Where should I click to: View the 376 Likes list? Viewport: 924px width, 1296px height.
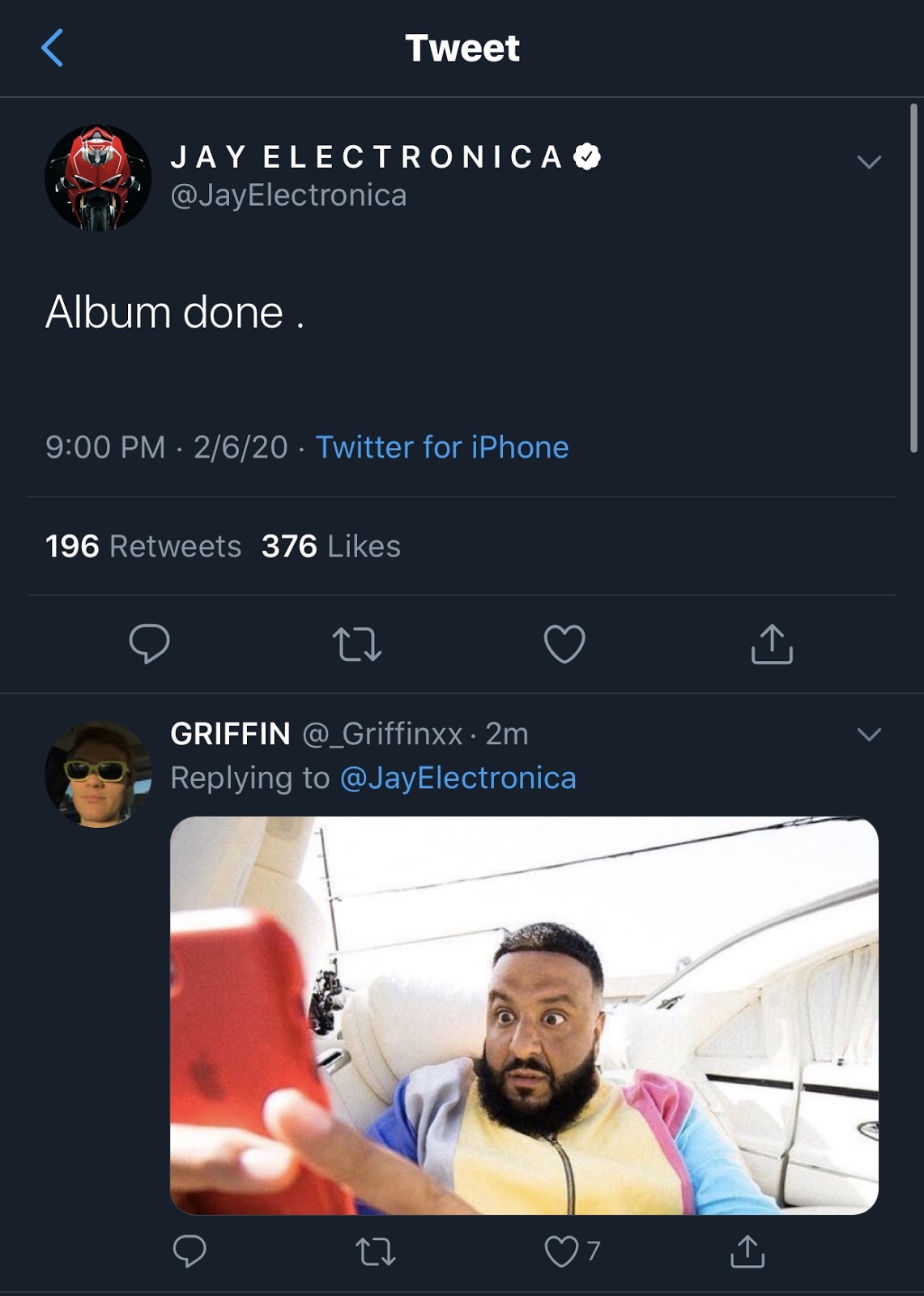[330, 547]
